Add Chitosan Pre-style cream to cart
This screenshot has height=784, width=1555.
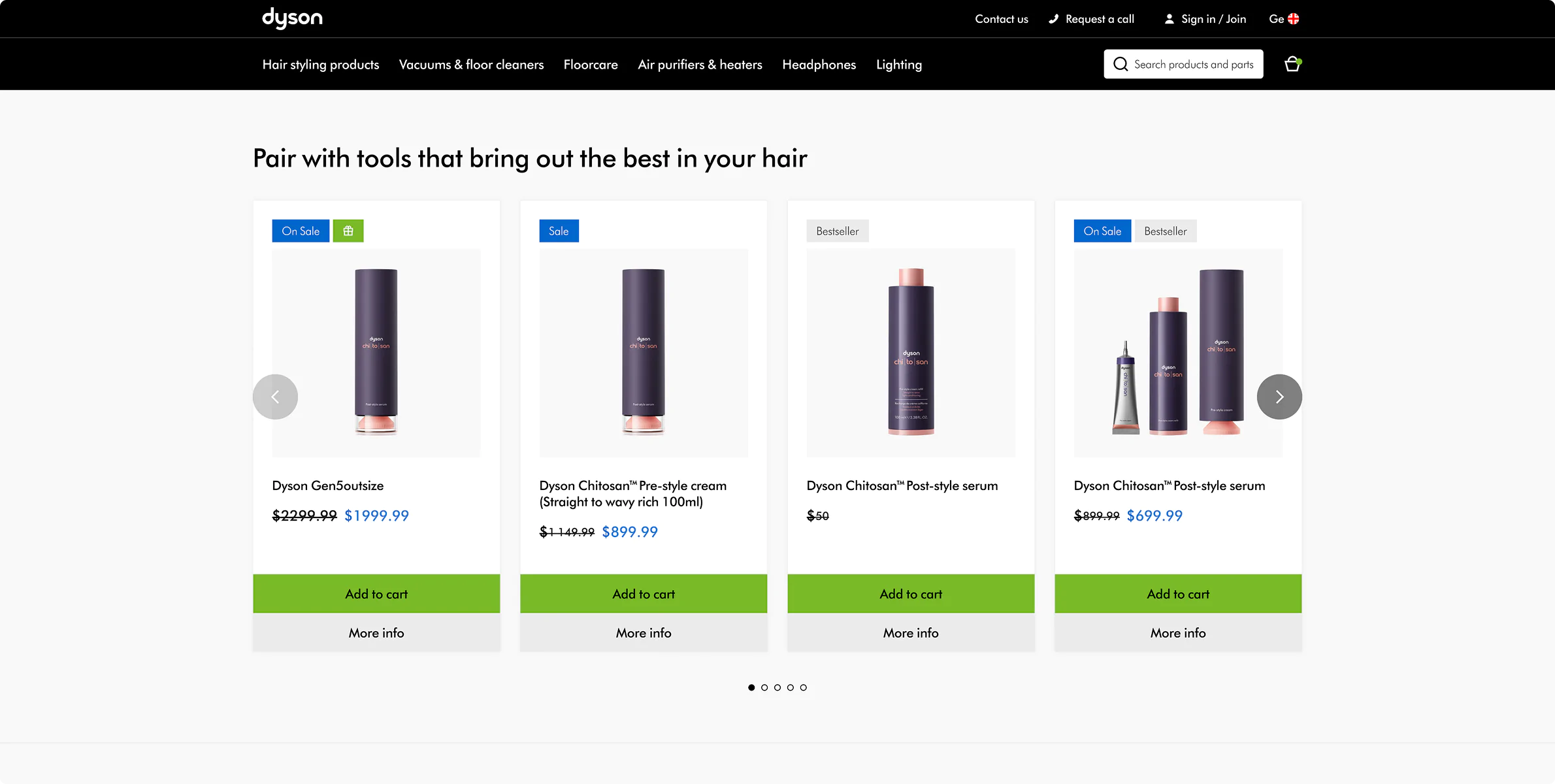[644, 594]
